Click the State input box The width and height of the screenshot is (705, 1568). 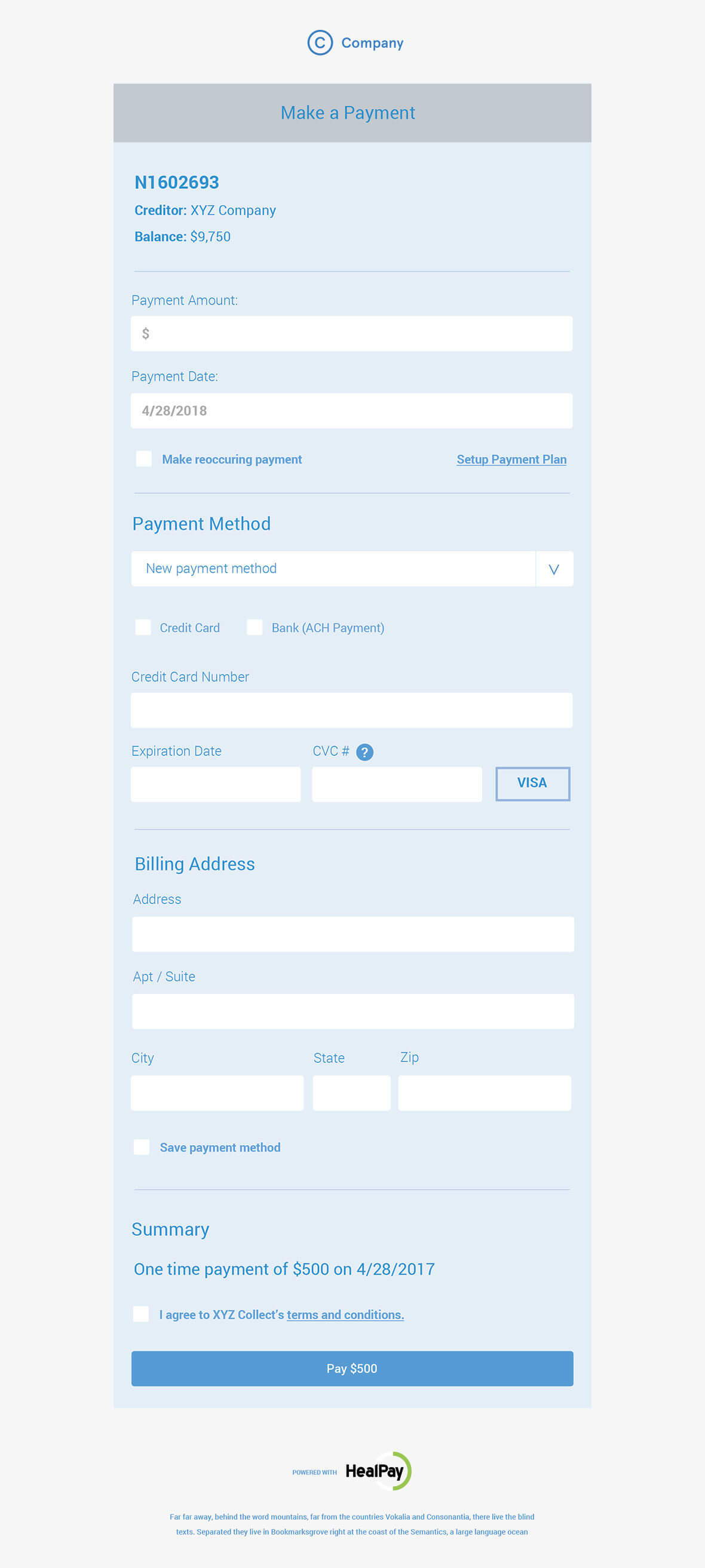351,1093
